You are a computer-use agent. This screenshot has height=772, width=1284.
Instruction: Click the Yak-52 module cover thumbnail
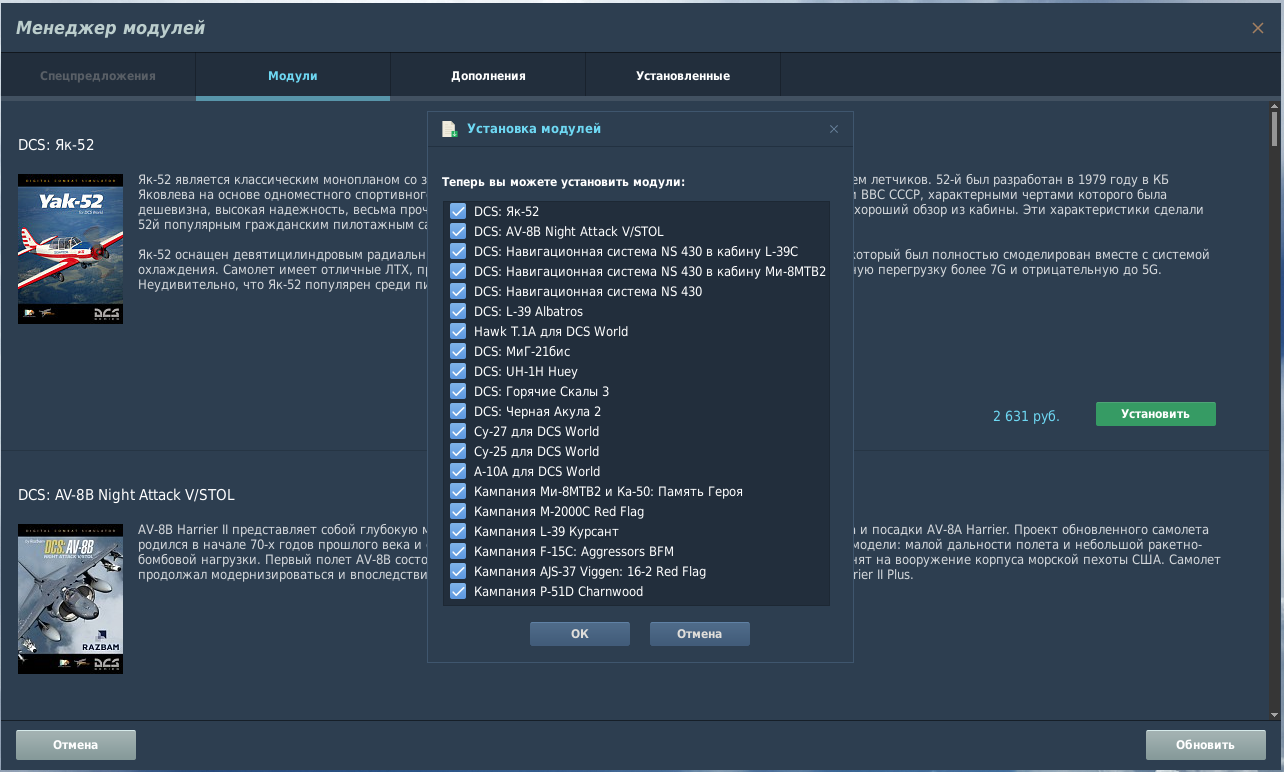[x=70, y=249]
